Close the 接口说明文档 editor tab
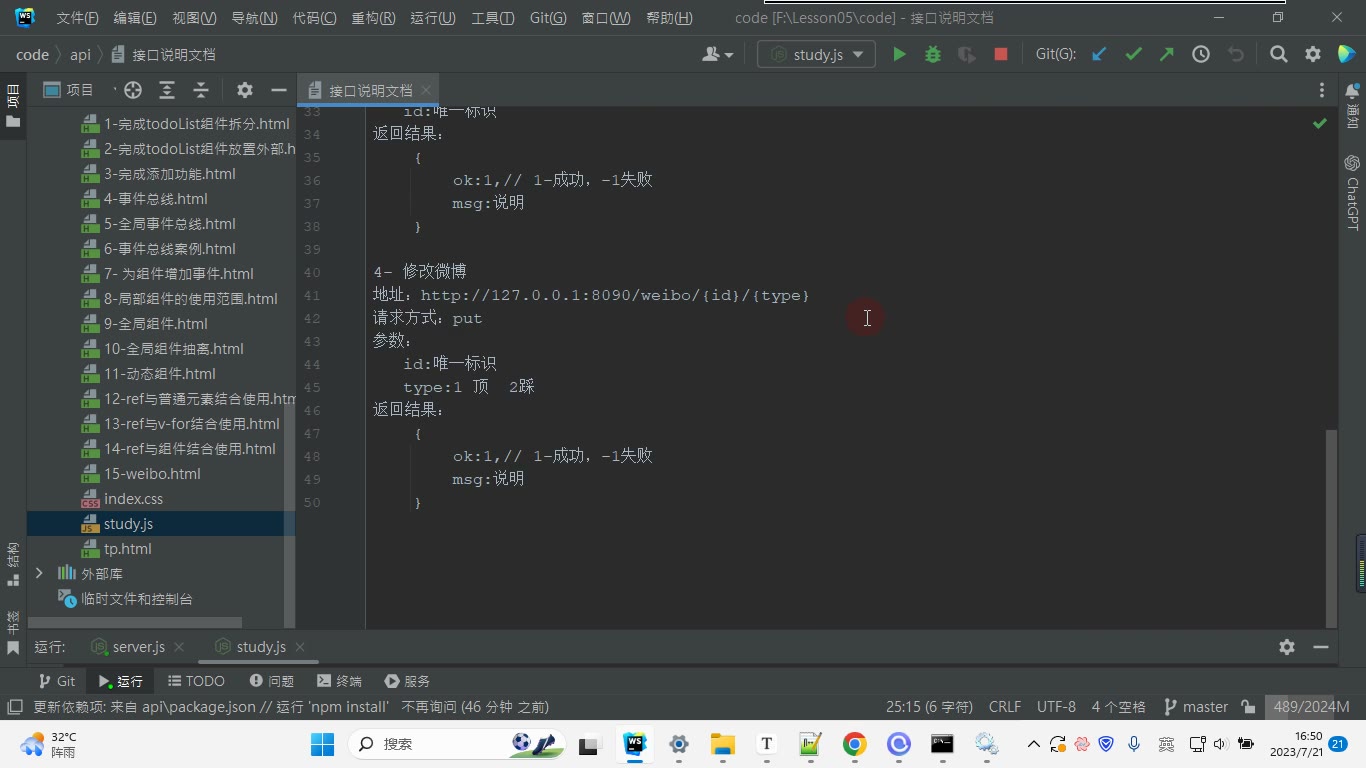Viewport: 1366px width, 768px height. point(426,90)
